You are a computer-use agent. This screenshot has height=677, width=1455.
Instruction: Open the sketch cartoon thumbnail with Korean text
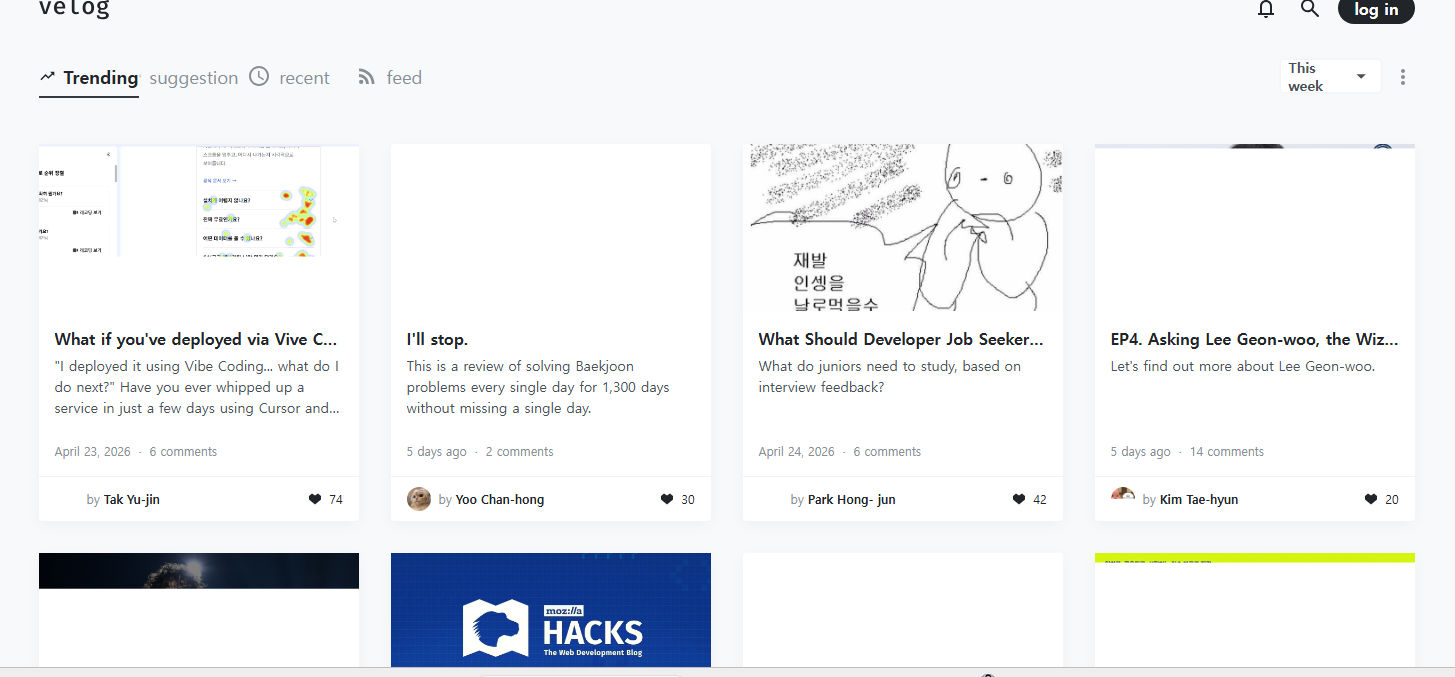[x=903, y=227]
